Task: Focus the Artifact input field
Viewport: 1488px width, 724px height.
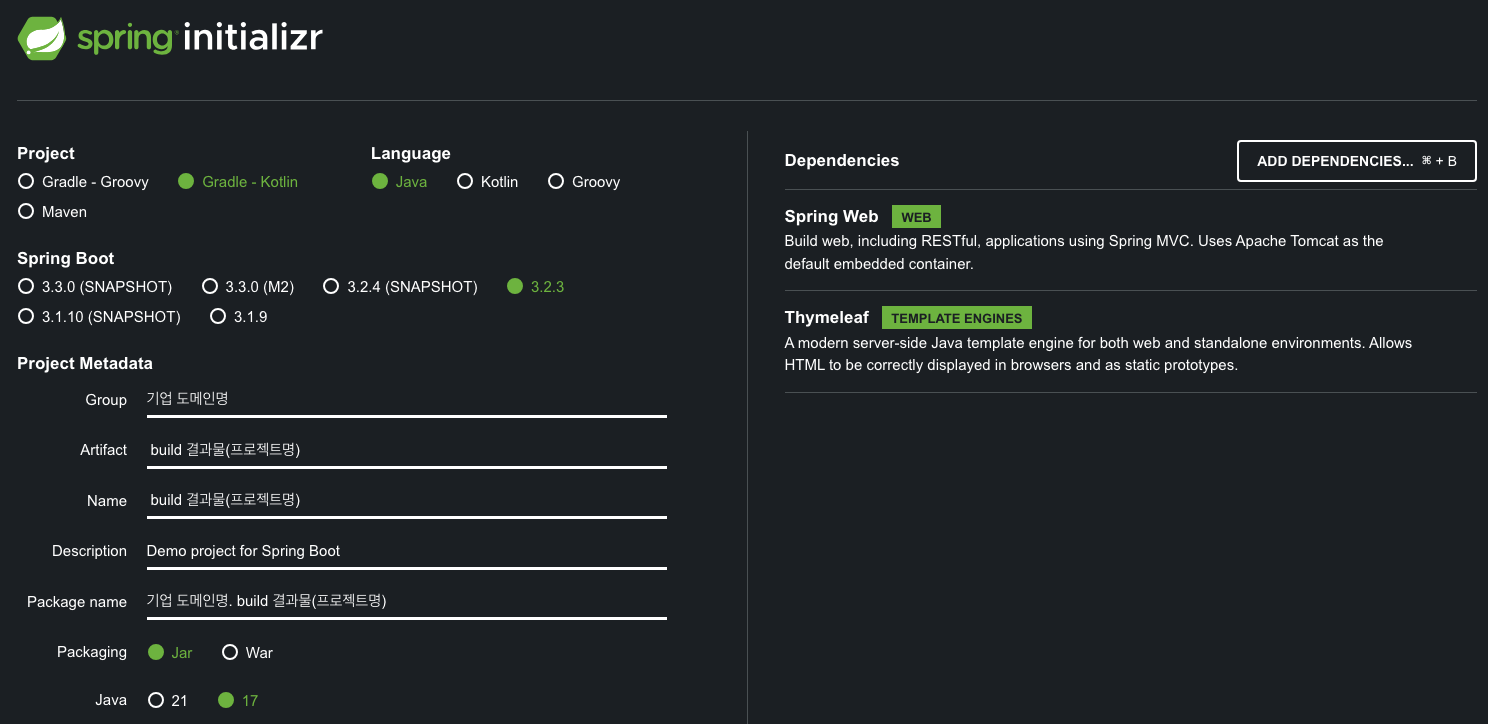Action: (406, 450)
